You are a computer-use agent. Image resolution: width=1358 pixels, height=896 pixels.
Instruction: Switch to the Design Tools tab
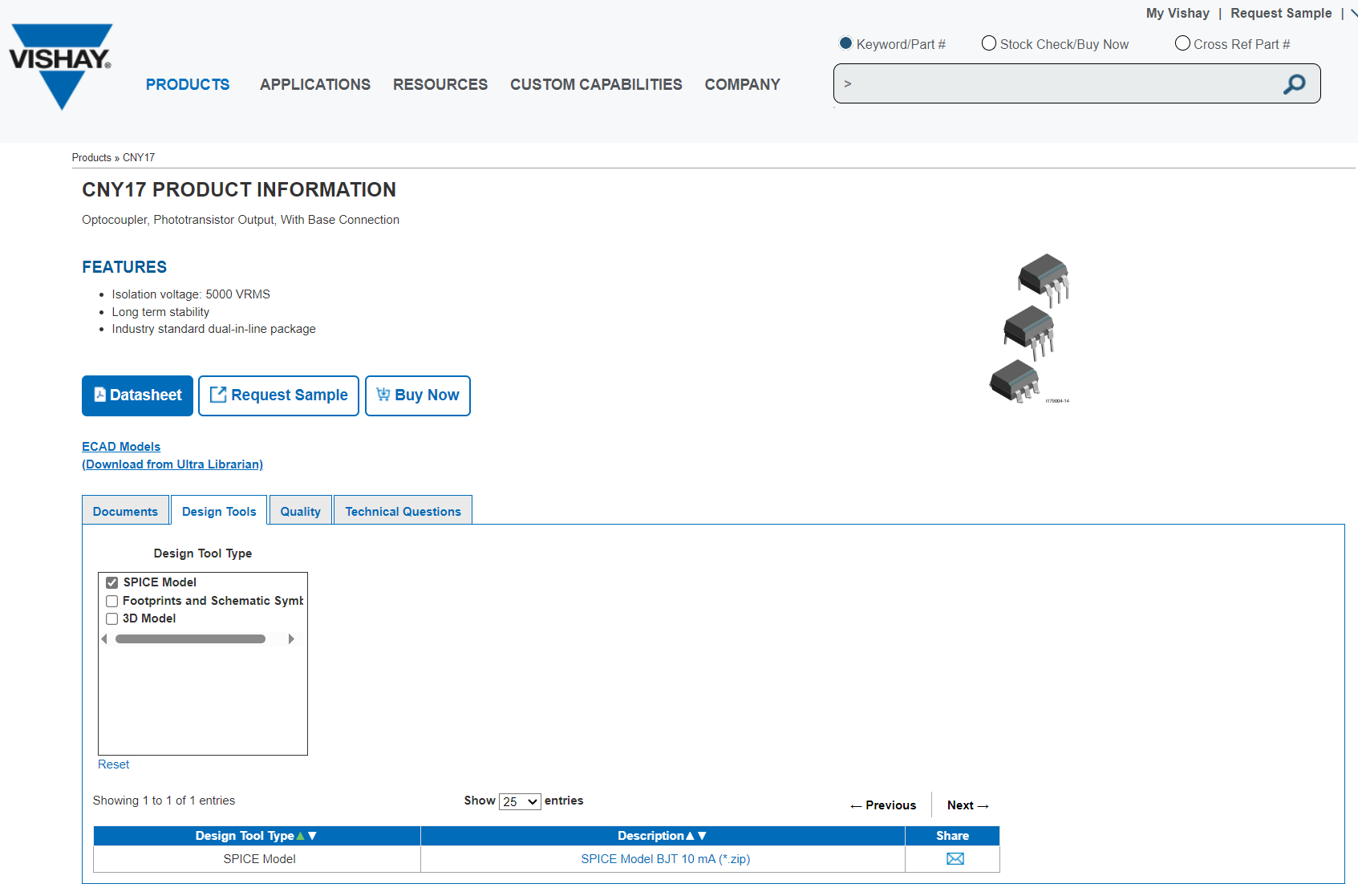click(x=219, y=511)
